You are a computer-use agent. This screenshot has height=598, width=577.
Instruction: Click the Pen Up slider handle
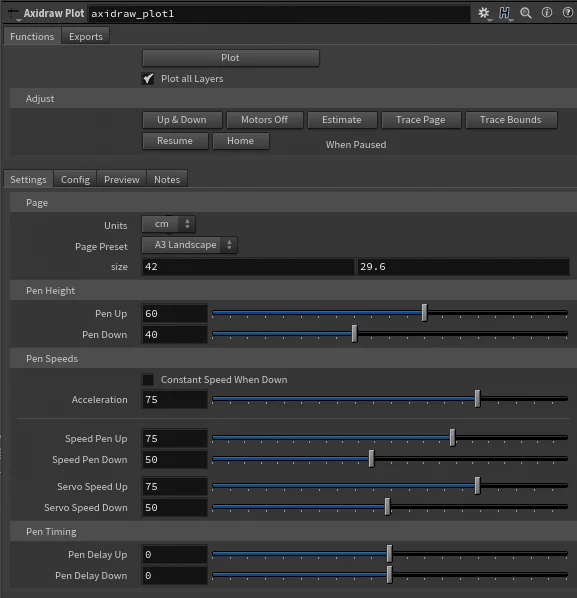click(424, 313)
